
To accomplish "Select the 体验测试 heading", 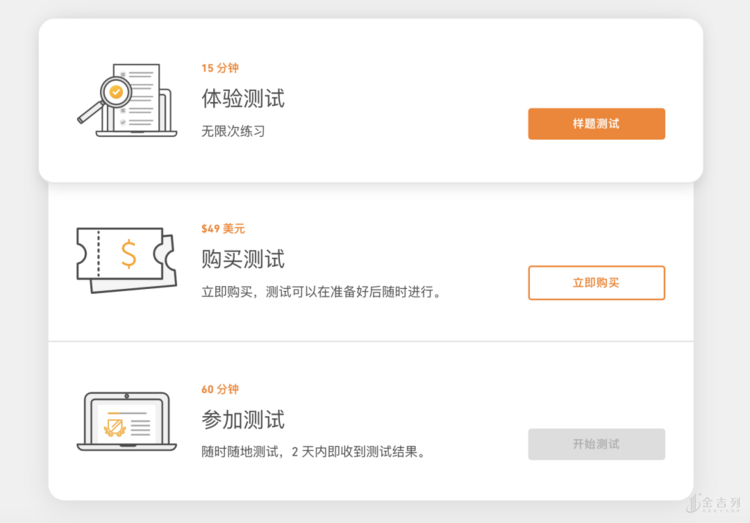I will [243, 99].
